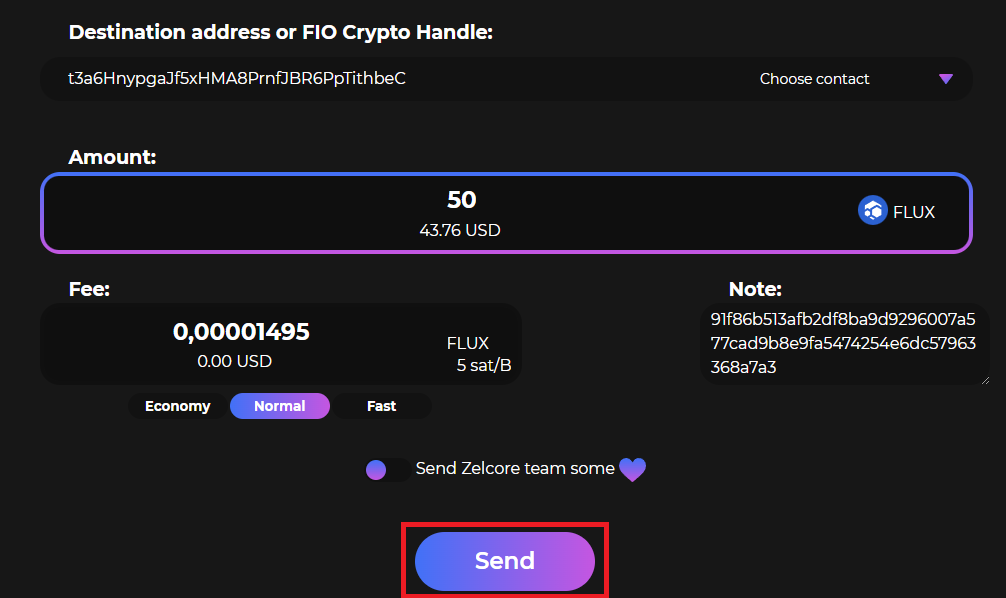Click the Note text area
1006x598 pixels.
(844, 344)
